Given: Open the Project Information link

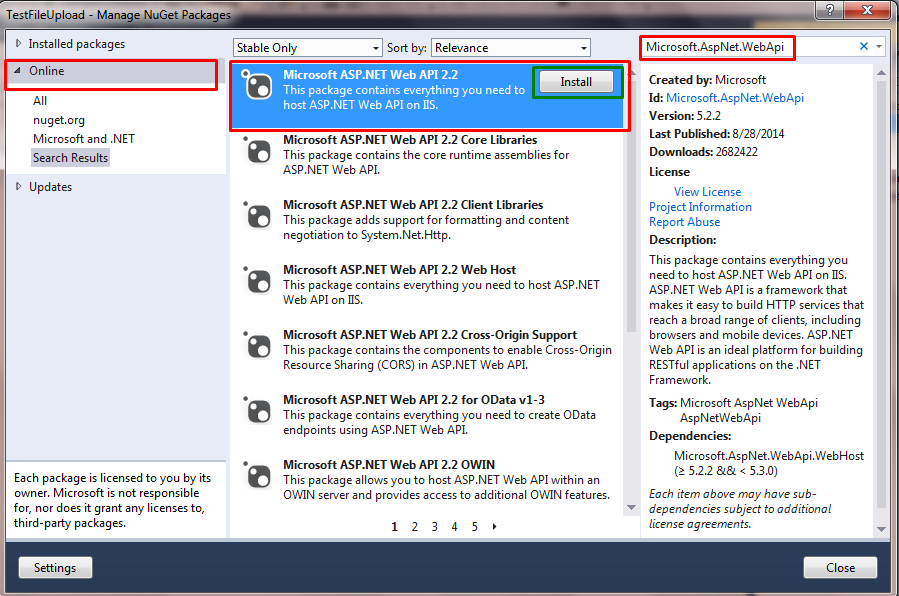Looking at the screenshot, I should click(x=700, y=207).
